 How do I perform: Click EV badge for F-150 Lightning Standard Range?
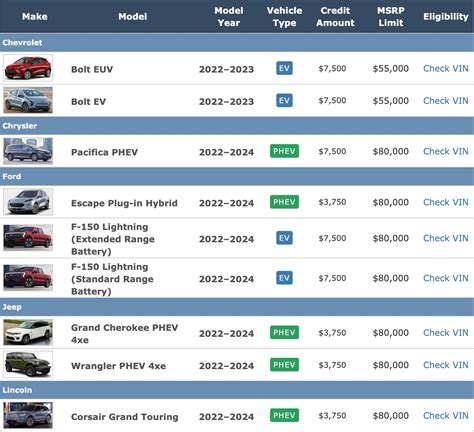coord(284,278)
